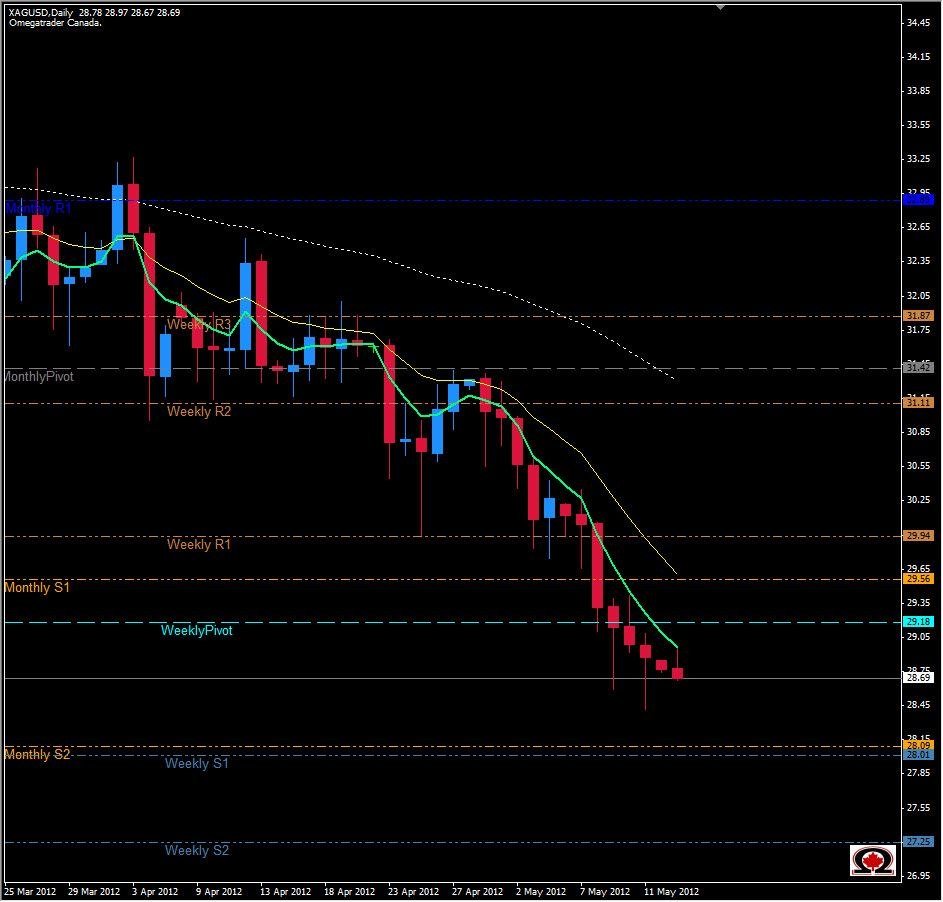Select the highlighted 29.18 price tag
Screen dimensions: 943x902
(x=917, y=621)
